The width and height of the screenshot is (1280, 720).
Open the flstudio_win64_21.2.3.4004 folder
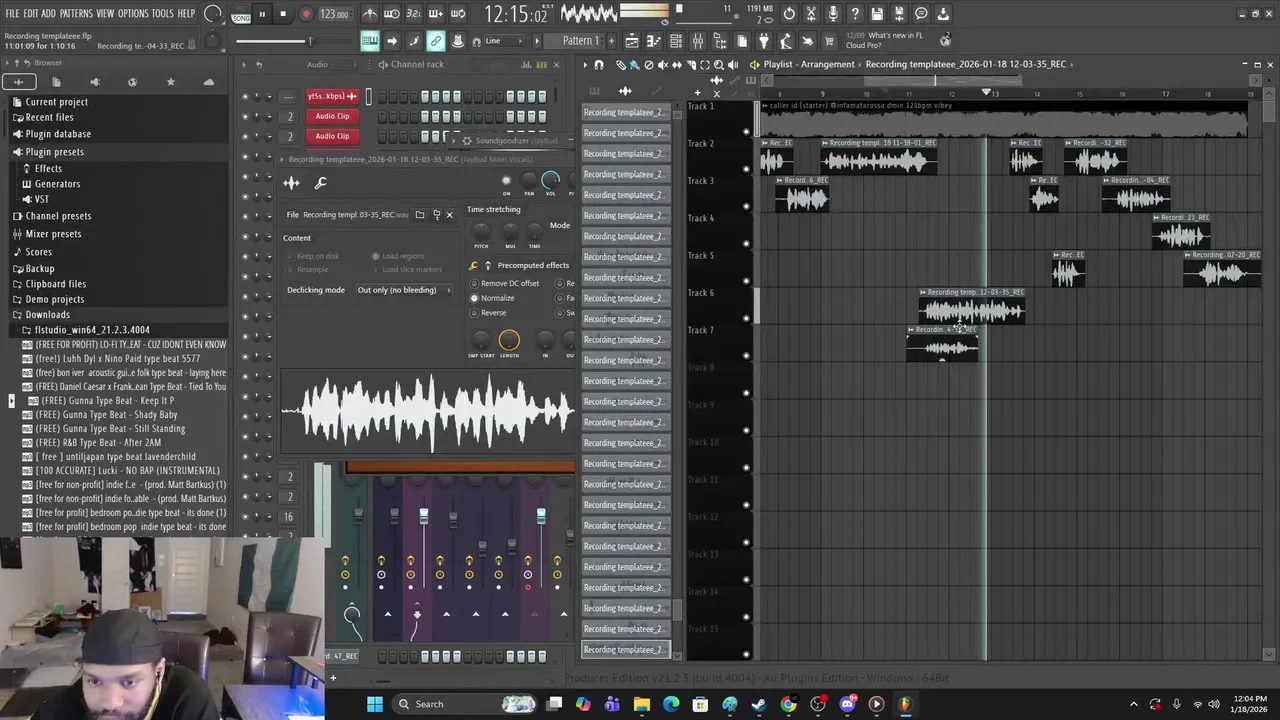(x=92, y=330)
